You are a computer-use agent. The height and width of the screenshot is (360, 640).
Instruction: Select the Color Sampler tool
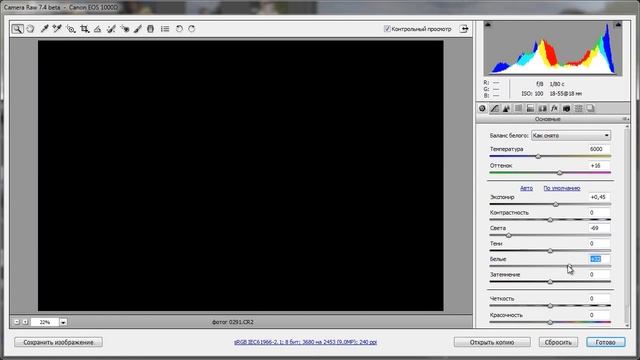point(57,29)
